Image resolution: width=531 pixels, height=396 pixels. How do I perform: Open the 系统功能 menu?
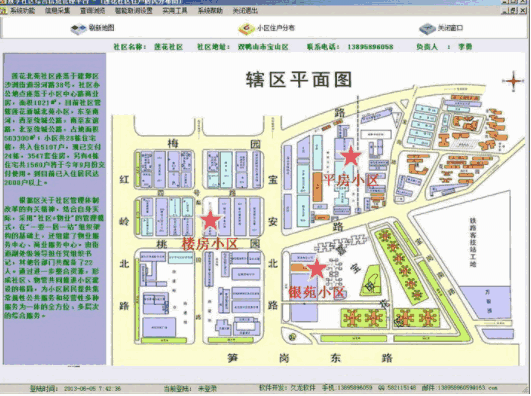click(22, 11)
